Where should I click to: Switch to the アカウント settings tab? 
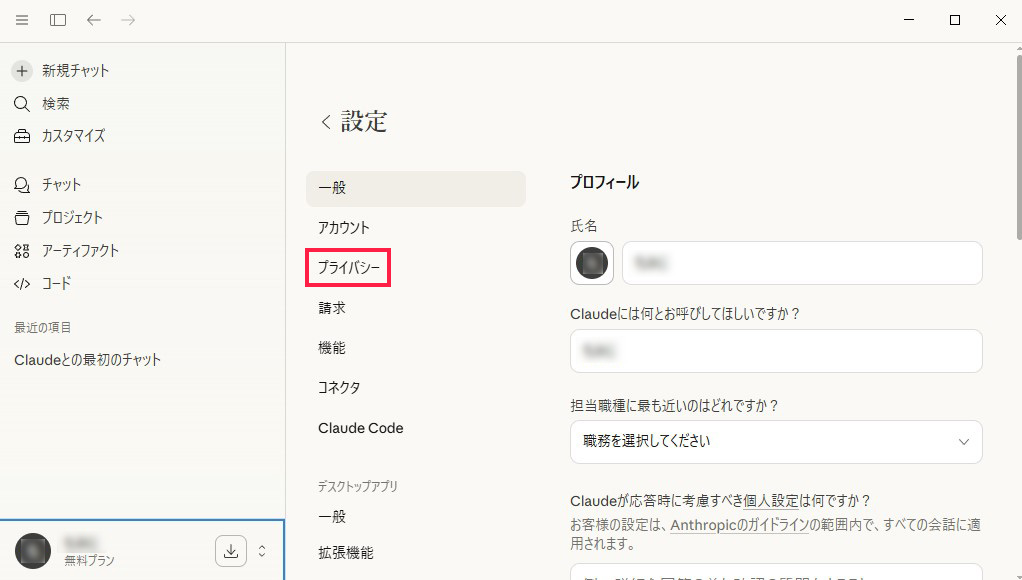[344, 228]
